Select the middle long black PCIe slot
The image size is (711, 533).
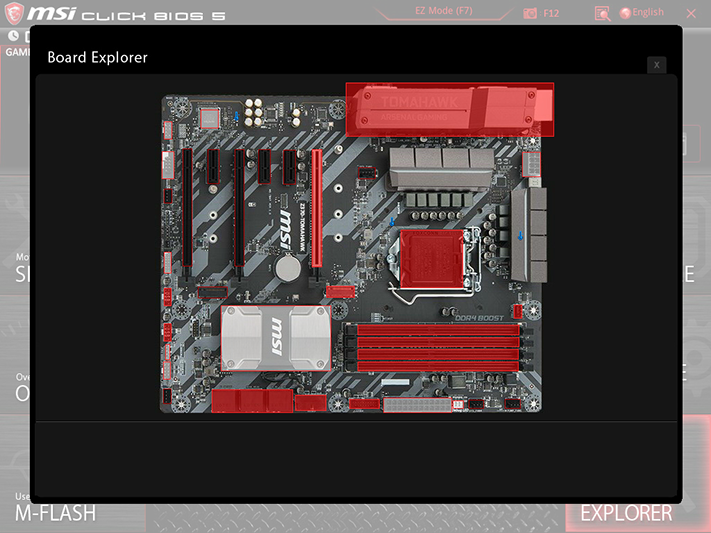(x=239, y=207)
